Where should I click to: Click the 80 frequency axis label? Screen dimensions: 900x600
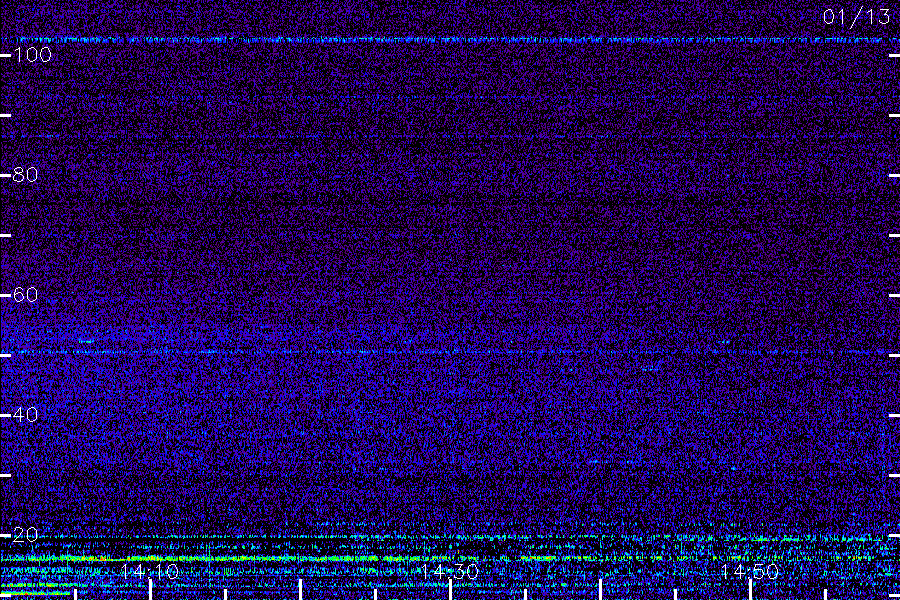(25, 175)
